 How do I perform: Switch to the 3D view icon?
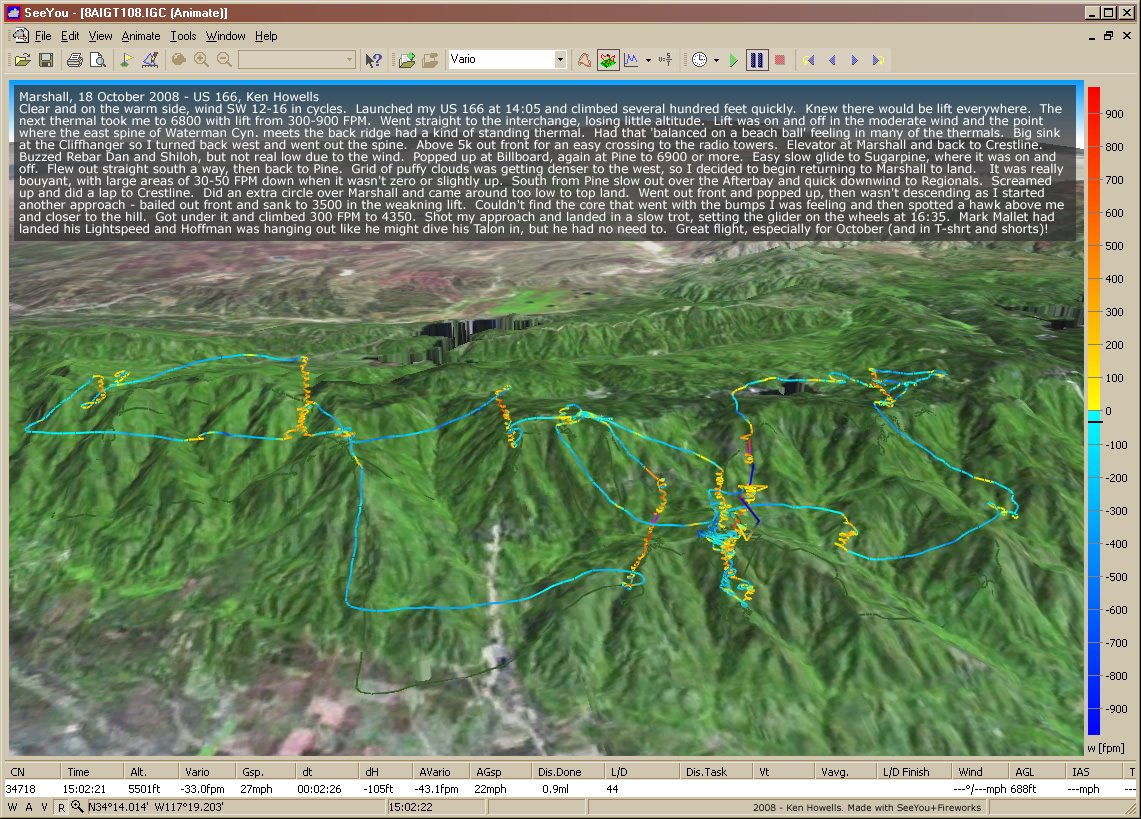(608, 60)
